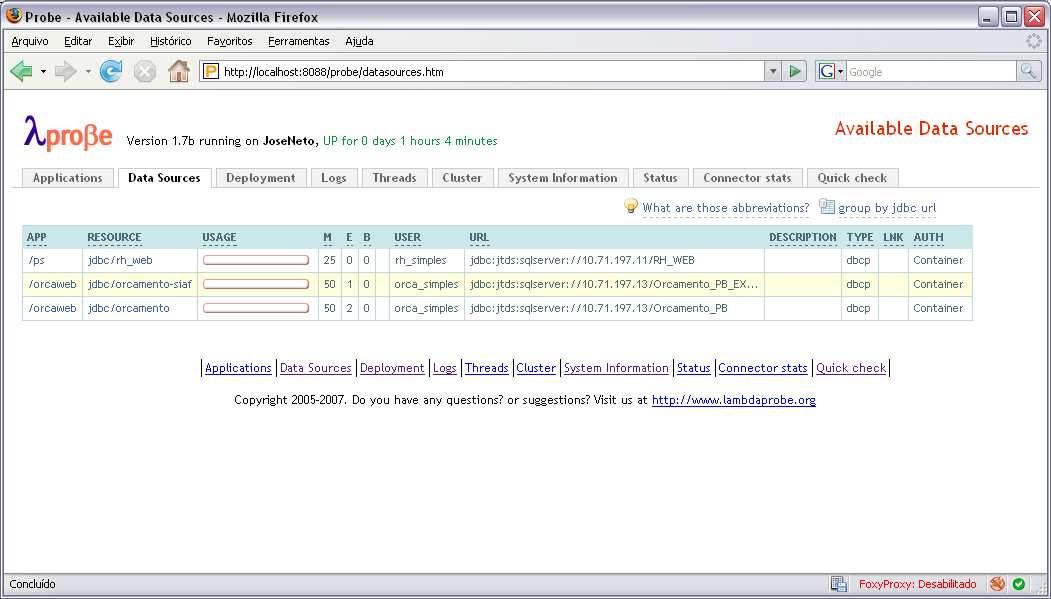
Task: Open the URL history dropdown arrow
Action: [x=772, y=71]
